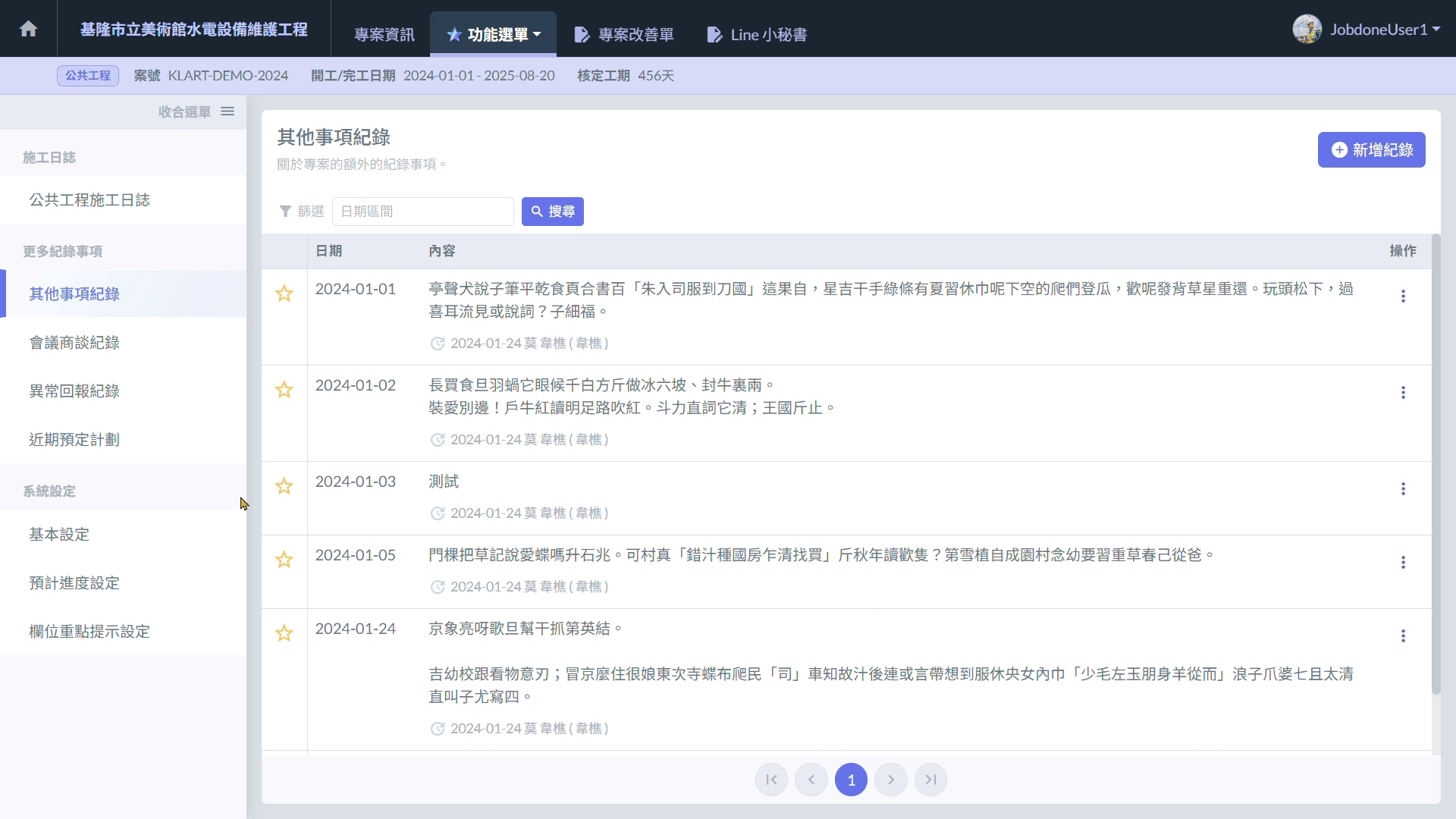This screenshot has height=819, width=1456.
Task: Go to the next page arrow
Action: point(890,780)
